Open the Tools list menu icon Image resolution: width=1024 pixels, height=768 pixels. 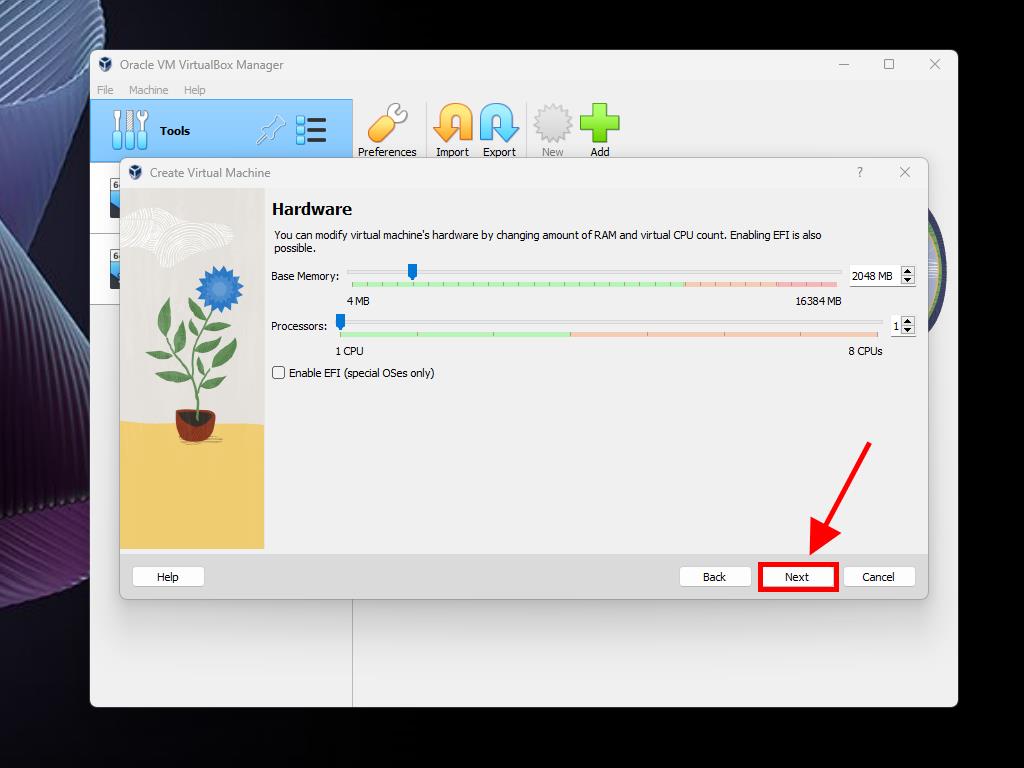coord(311,130)
